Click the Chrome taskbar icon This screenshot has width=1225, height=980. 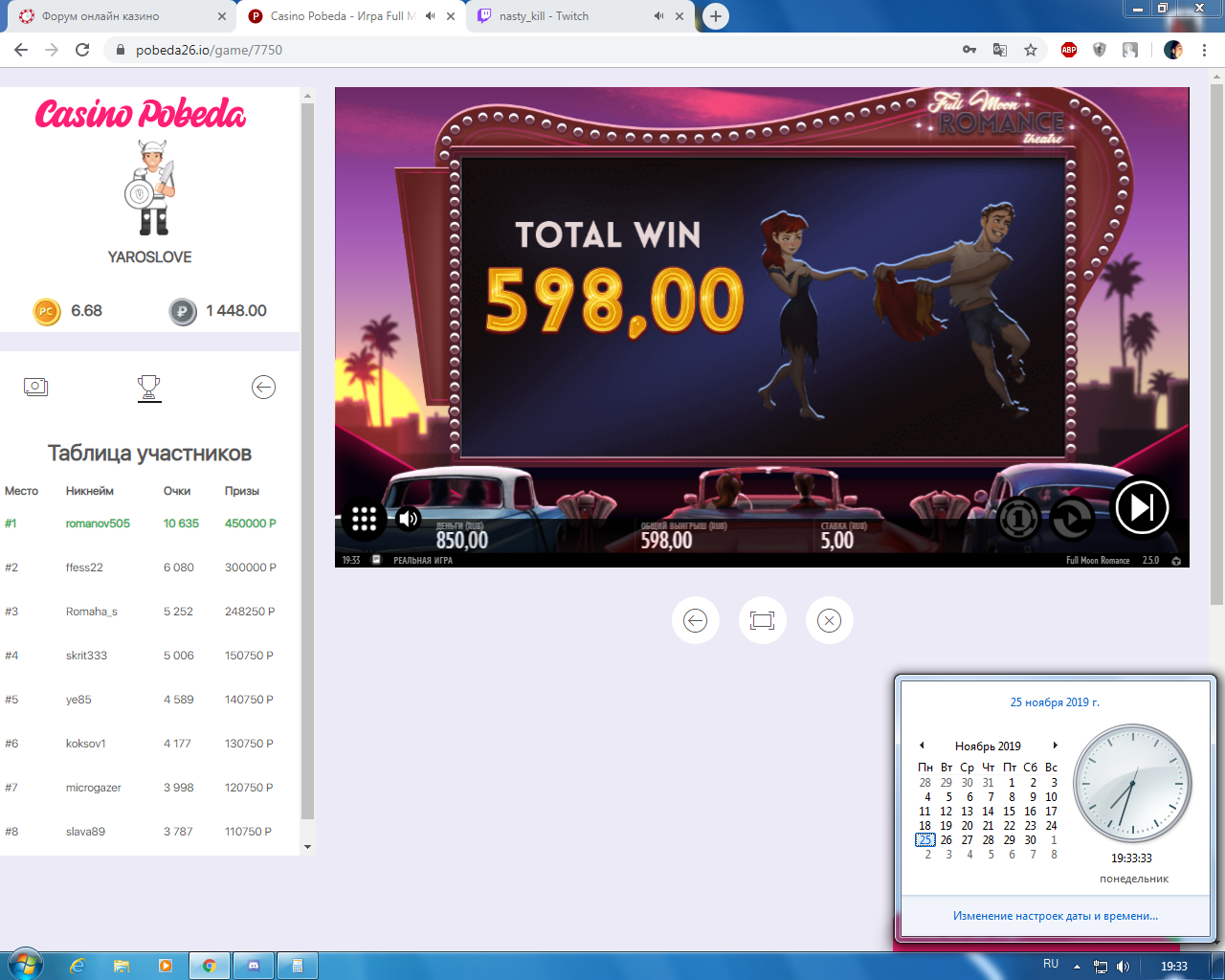click(209, 966)
